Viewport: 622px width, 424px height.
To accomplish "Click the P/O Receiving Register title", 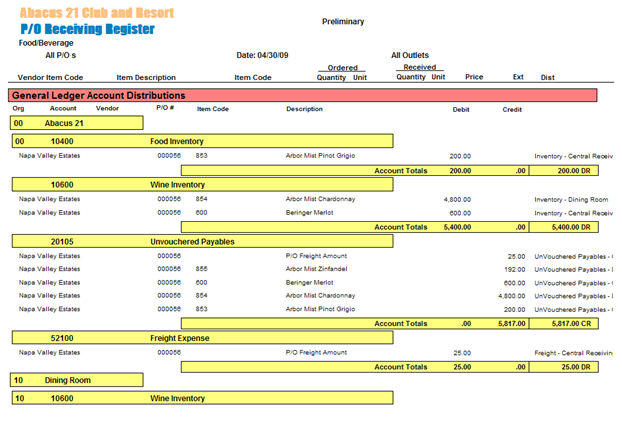I will click(87, 29).
